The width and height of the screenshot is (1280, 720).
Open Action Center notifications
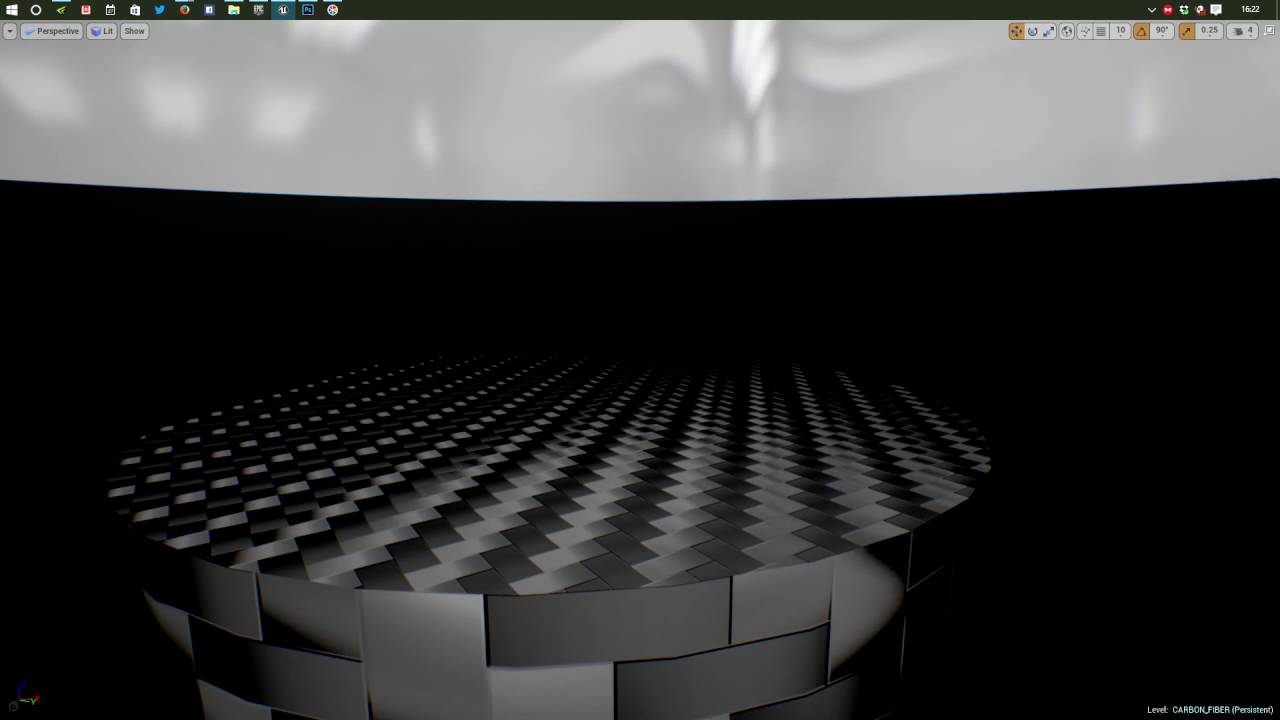tap(1216, 10)
